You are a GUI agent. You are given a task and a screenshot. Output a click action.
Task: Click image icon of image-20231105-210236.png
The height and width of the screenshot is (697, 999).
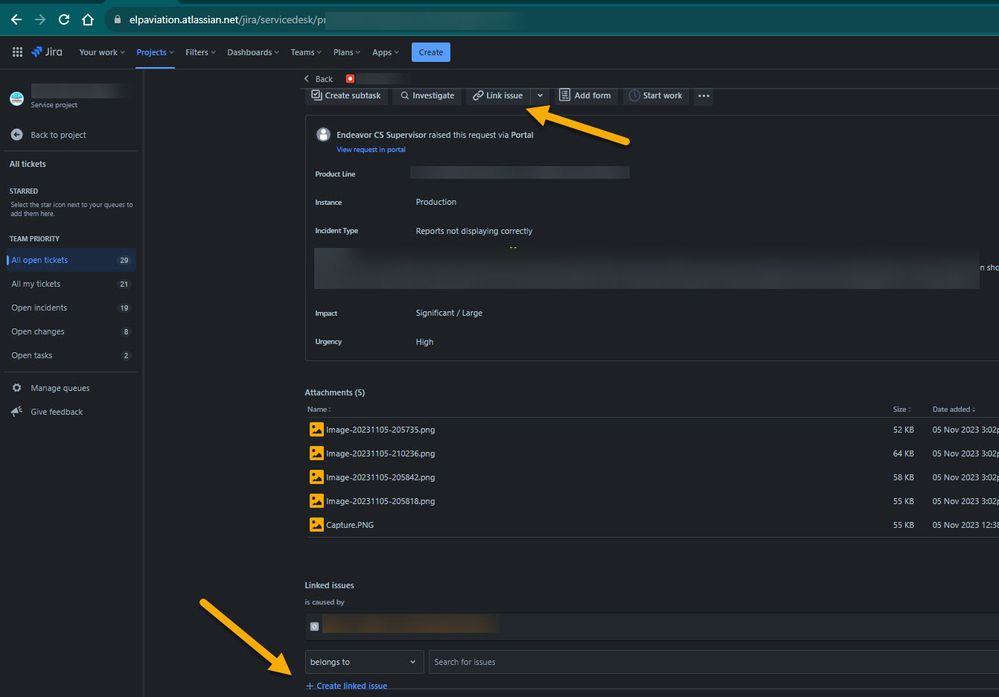click(x=317, y=453)
